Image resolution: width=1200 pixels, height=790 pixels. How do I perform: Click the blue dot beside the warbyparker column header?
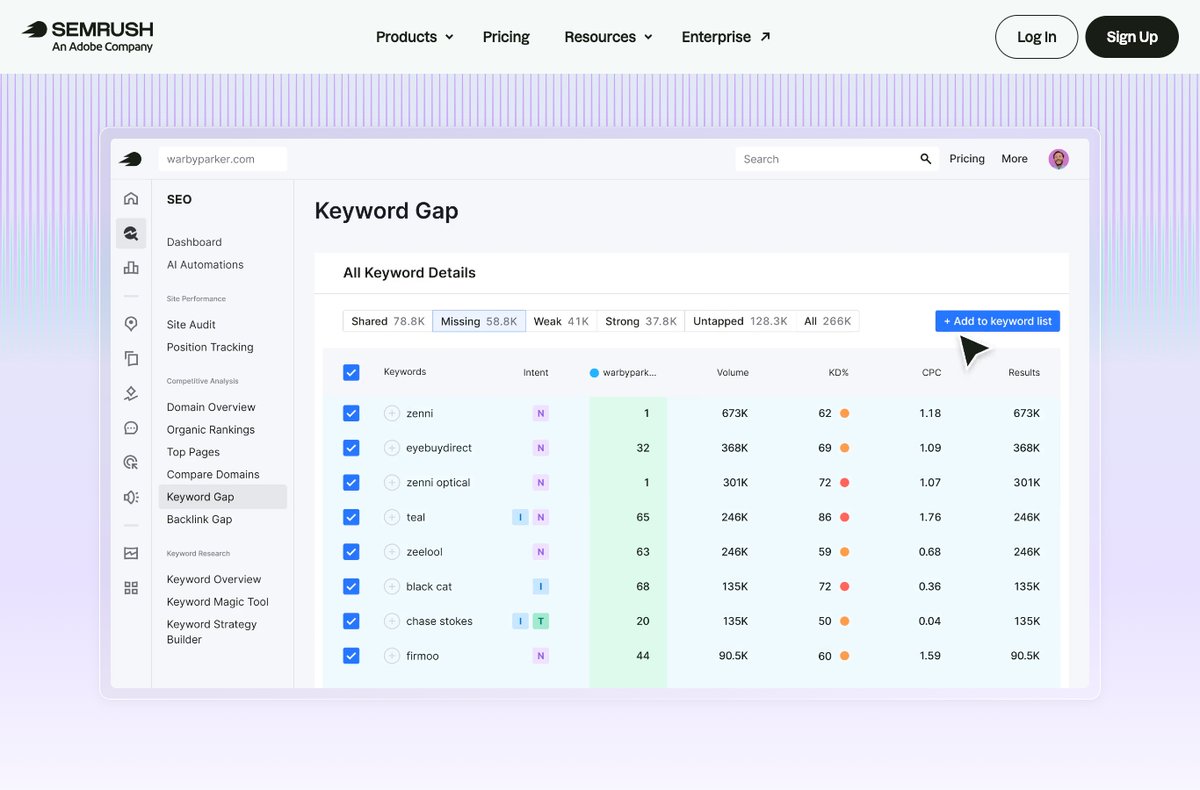(594, 373)
